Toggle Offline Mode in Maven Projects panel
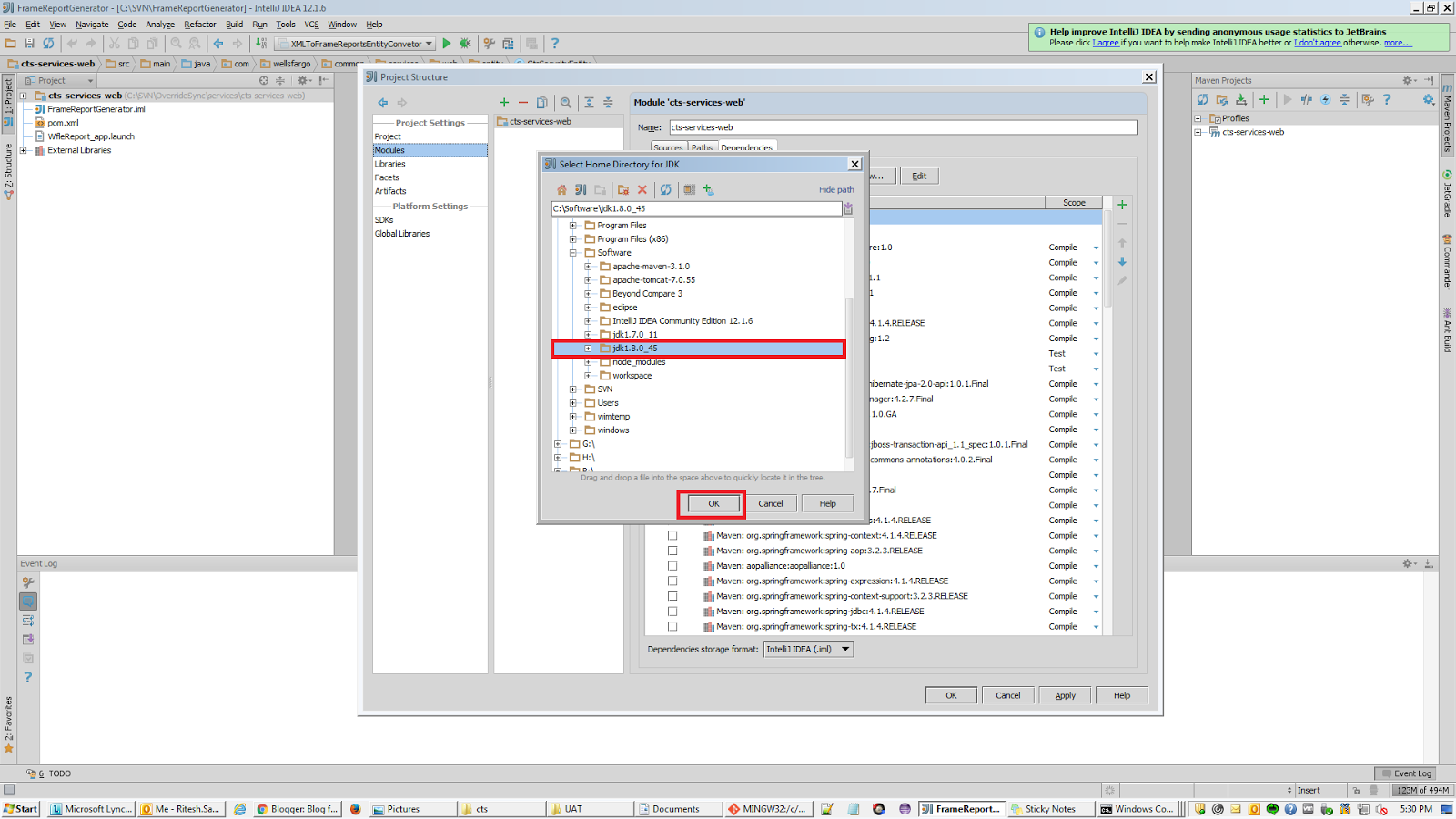The width and height of the screenshot is (1456, 819). pyautogui.click(x=1326, y=100)
